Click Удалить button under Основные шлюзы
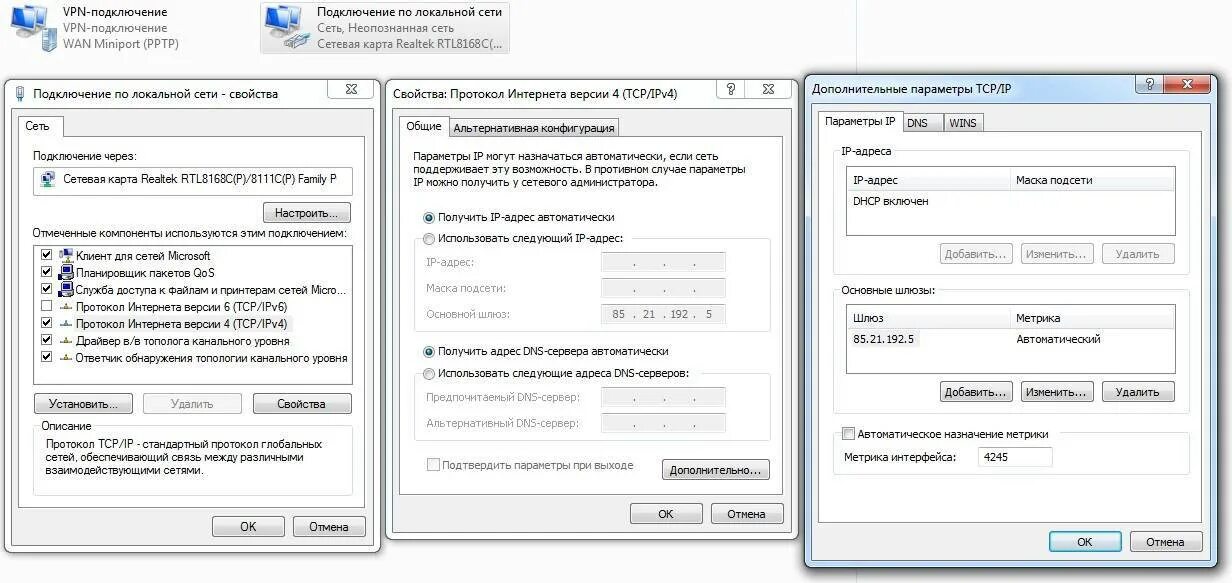 [x=1138, y=392]
